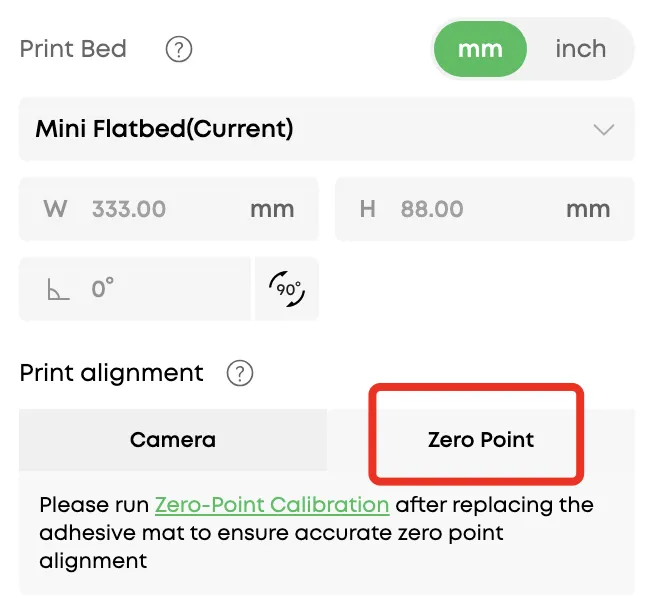Click the rotate 90 degrees icon

(287, 289)
